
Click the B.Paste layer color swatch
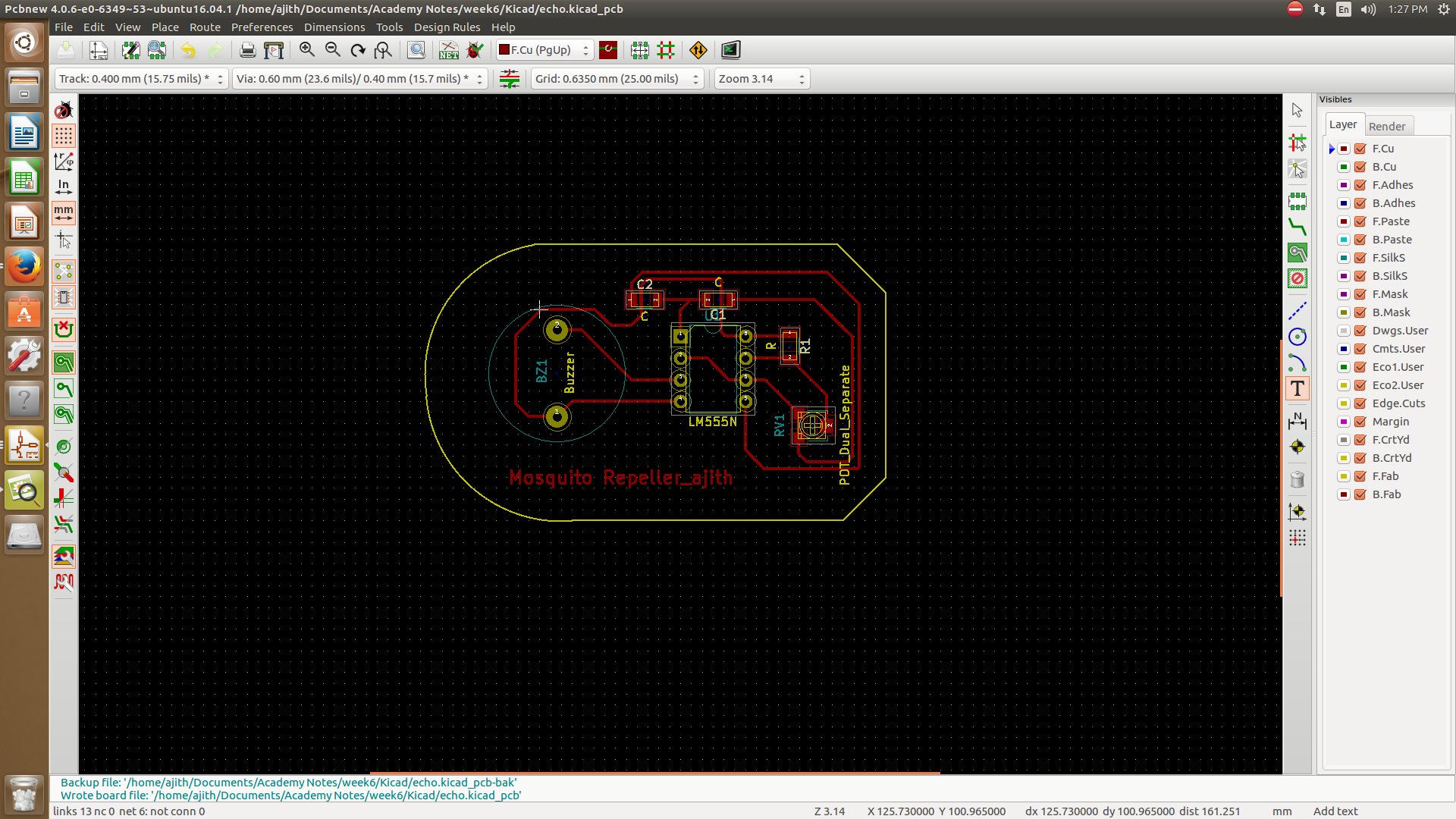click(x=1343, y=240)
